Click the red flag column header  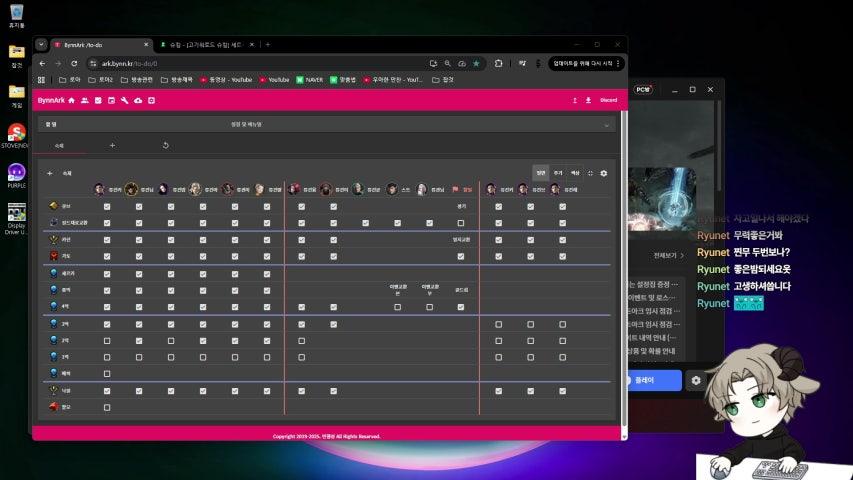click(461, 189)
